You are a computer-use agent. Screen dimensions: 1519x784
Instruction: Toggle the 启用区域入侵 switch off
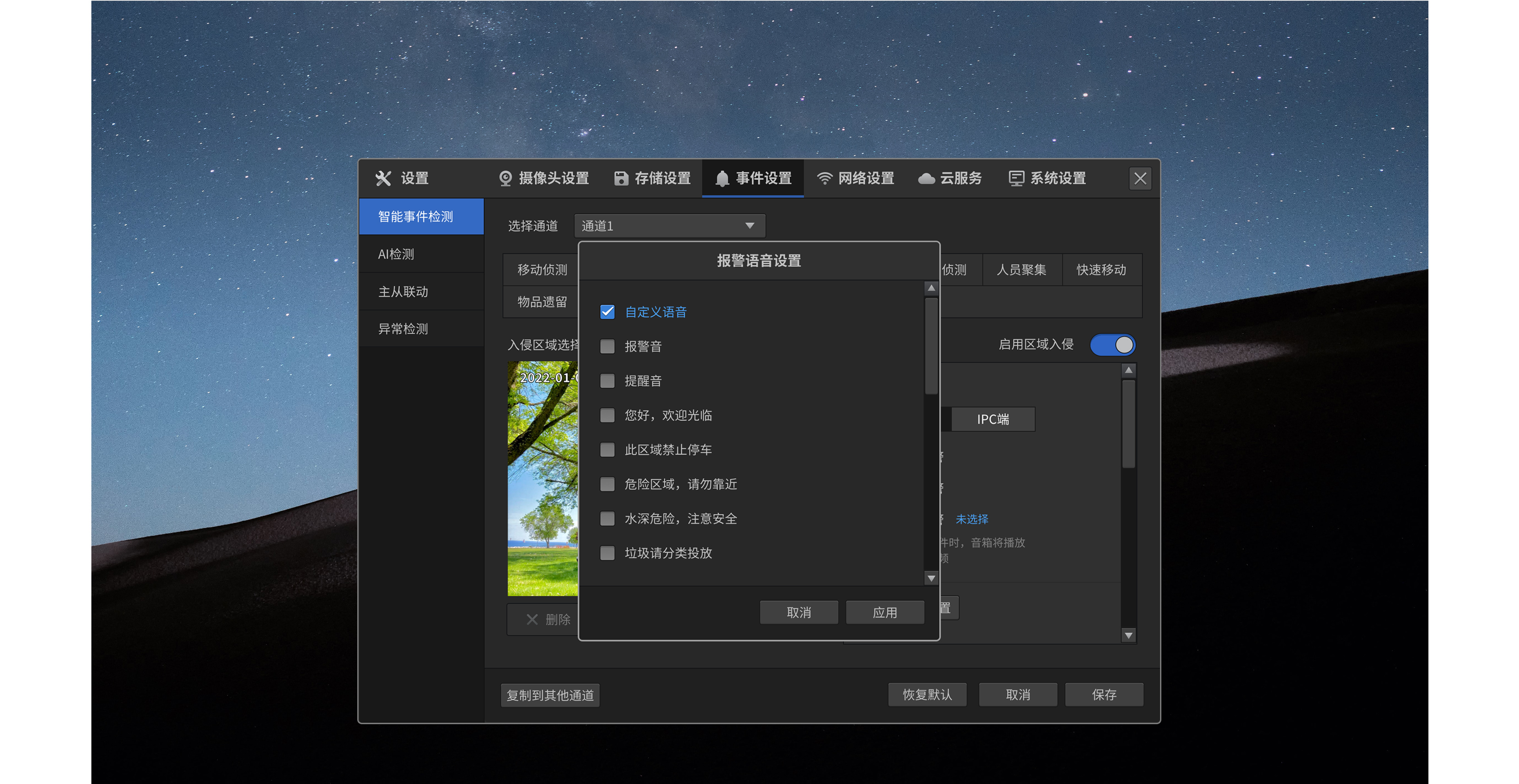point(1112,345)
